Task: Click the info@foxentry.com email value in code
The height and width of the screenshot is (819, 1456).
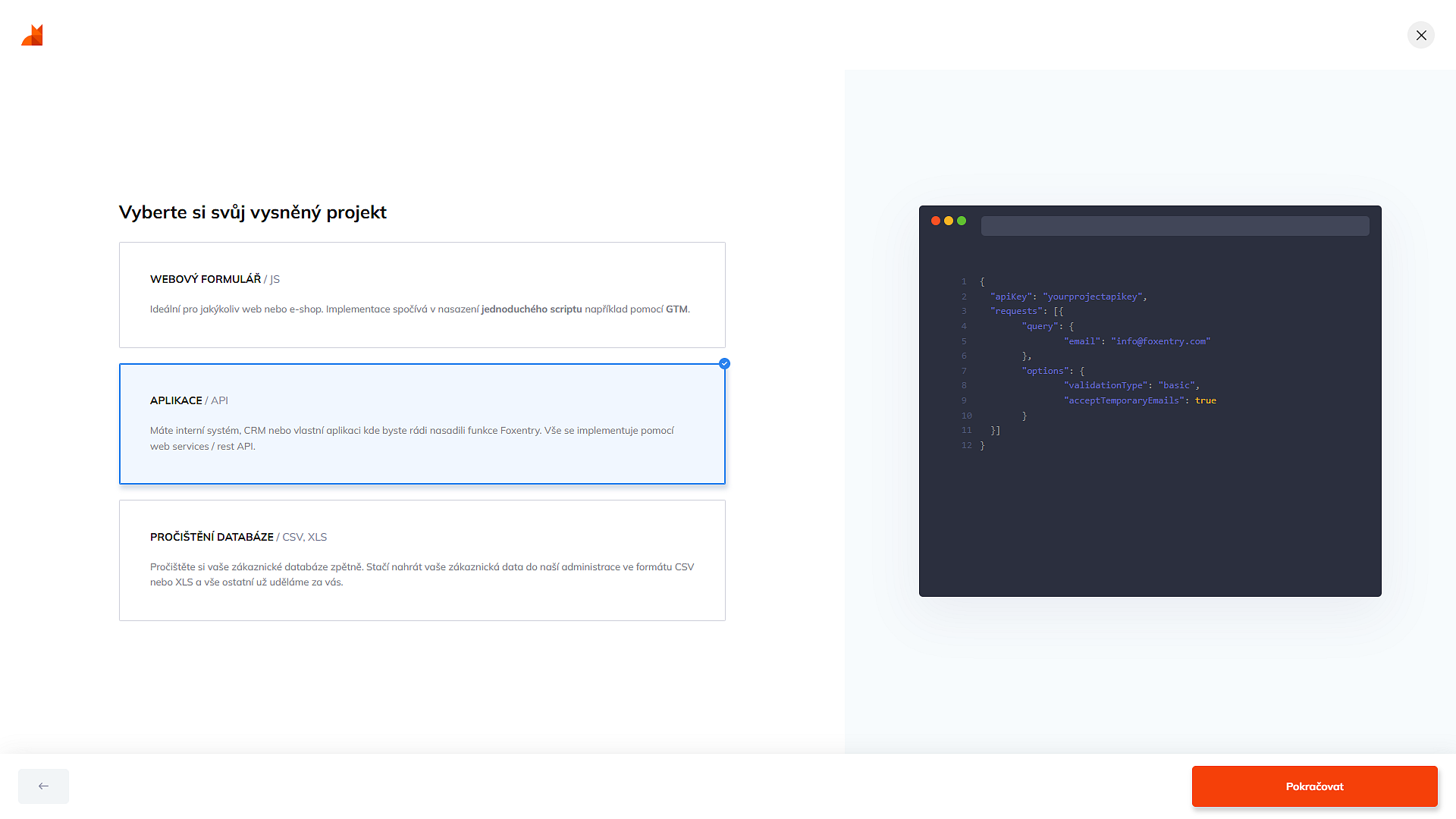Action: (1160, 341)
